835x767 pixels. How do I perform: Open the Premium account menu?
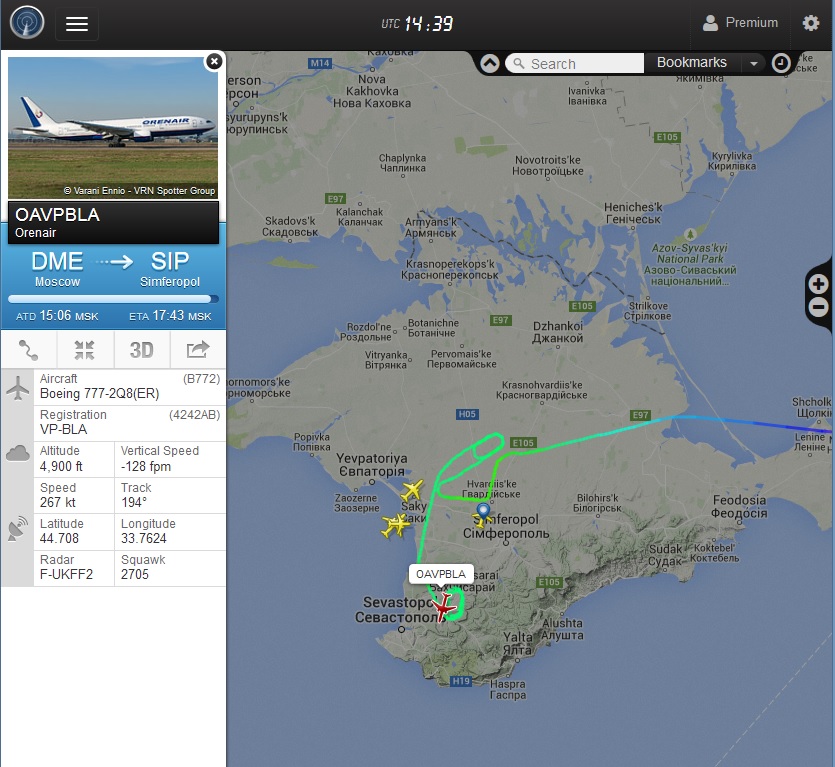(x=740, y=23)
